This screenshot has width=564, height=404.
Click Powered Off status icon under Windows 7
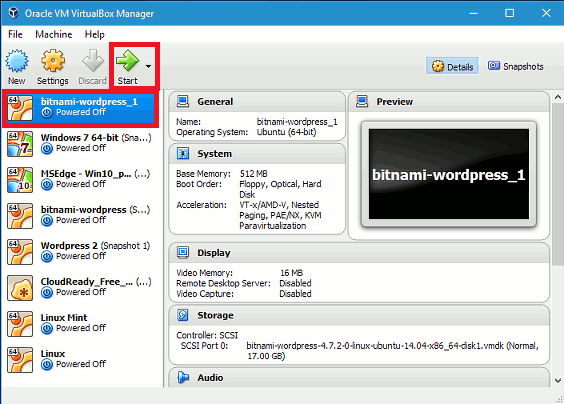[x=47, y=149]
